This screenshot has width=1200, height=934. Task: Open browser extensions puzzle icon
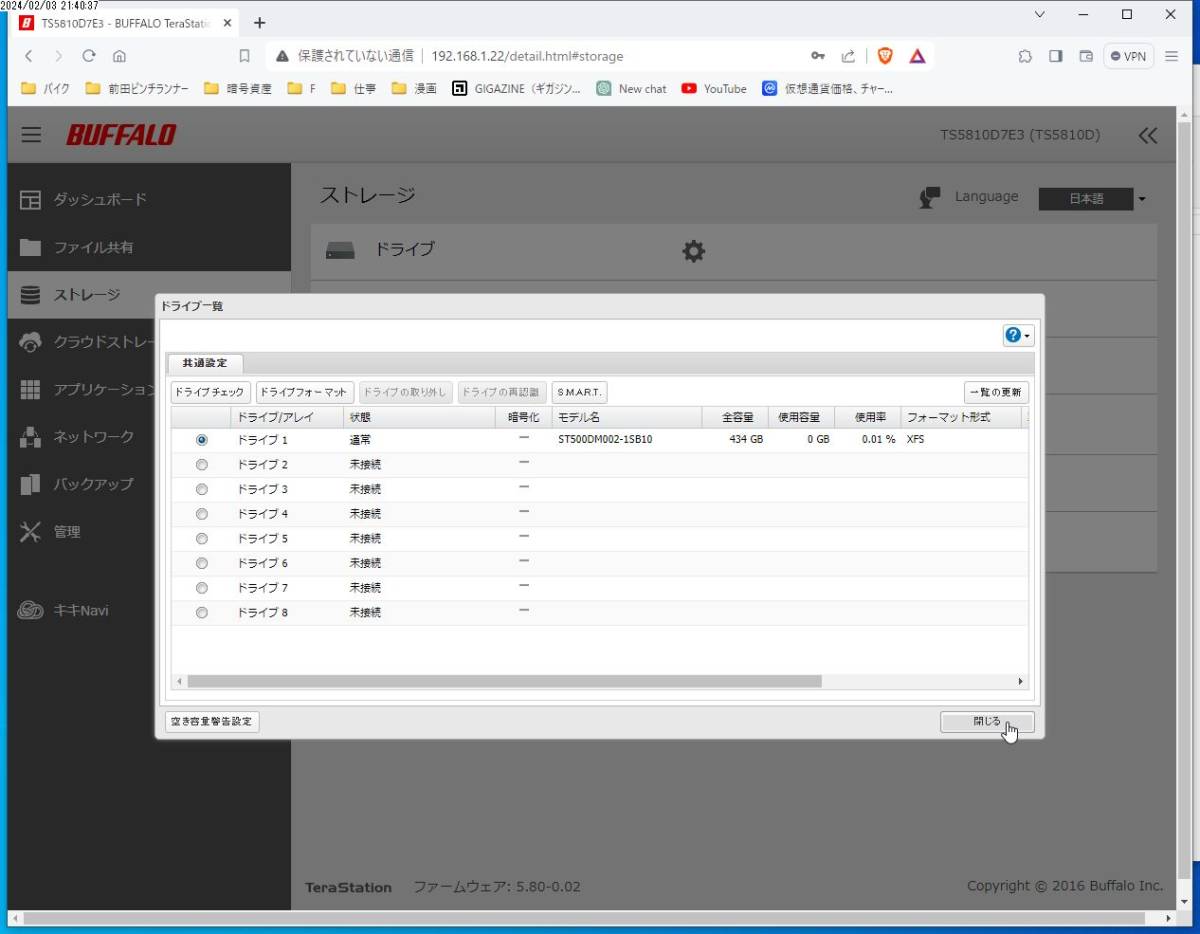click(x=1025, y=56)
